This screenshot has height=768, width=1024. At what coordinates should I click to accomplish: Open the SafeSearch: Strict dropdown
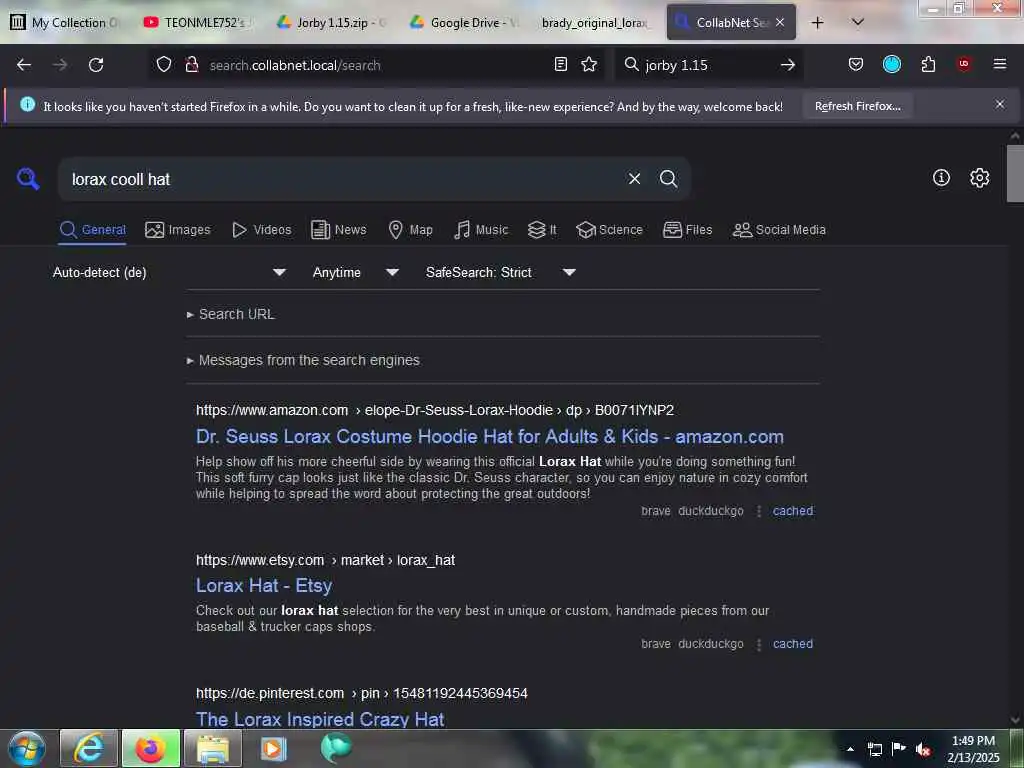coord(500,272)
